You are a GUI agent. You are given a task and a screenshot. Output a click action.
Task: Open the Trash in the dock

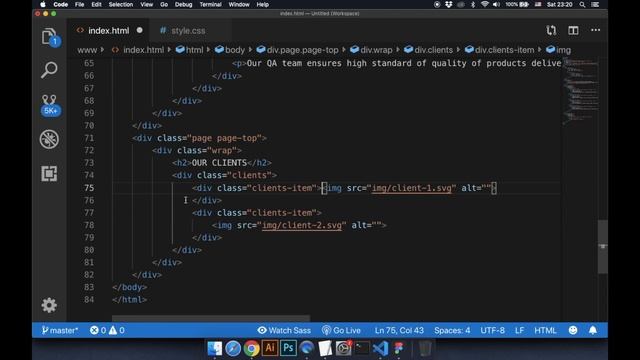click(x=425, y=348)
